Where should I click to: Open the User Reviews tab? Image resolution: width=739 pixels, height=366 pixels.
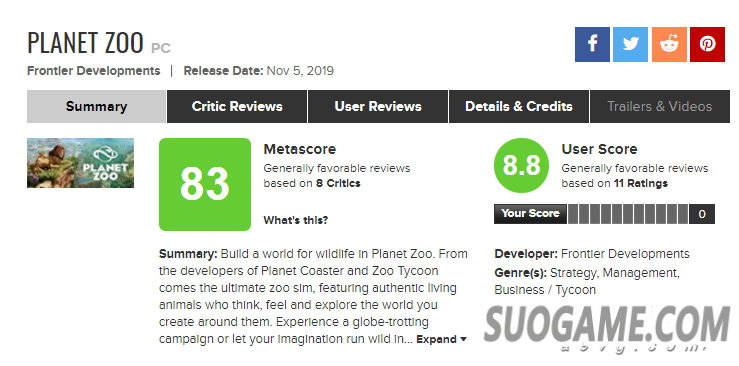point(378,106)
